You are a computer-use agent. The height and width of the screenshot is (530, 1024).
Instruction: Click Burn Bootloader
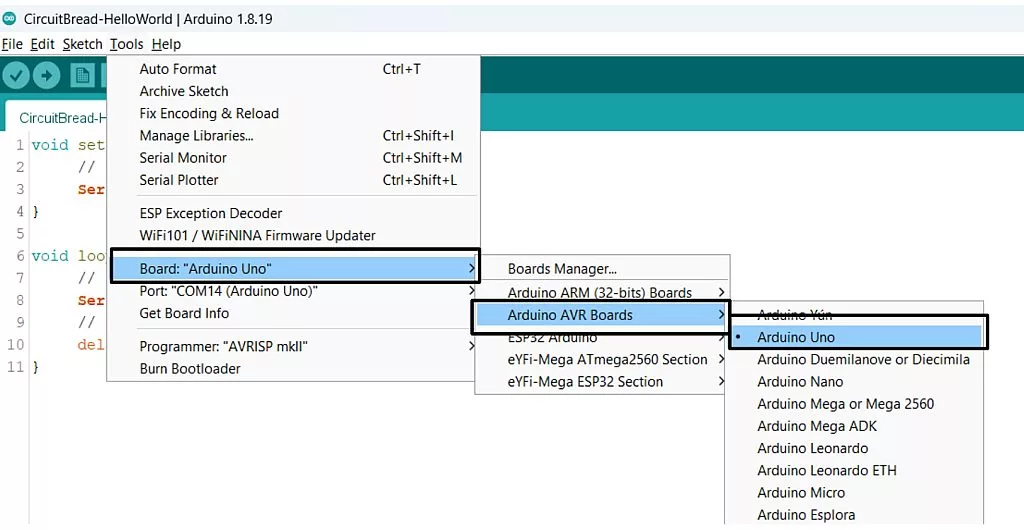293,369
